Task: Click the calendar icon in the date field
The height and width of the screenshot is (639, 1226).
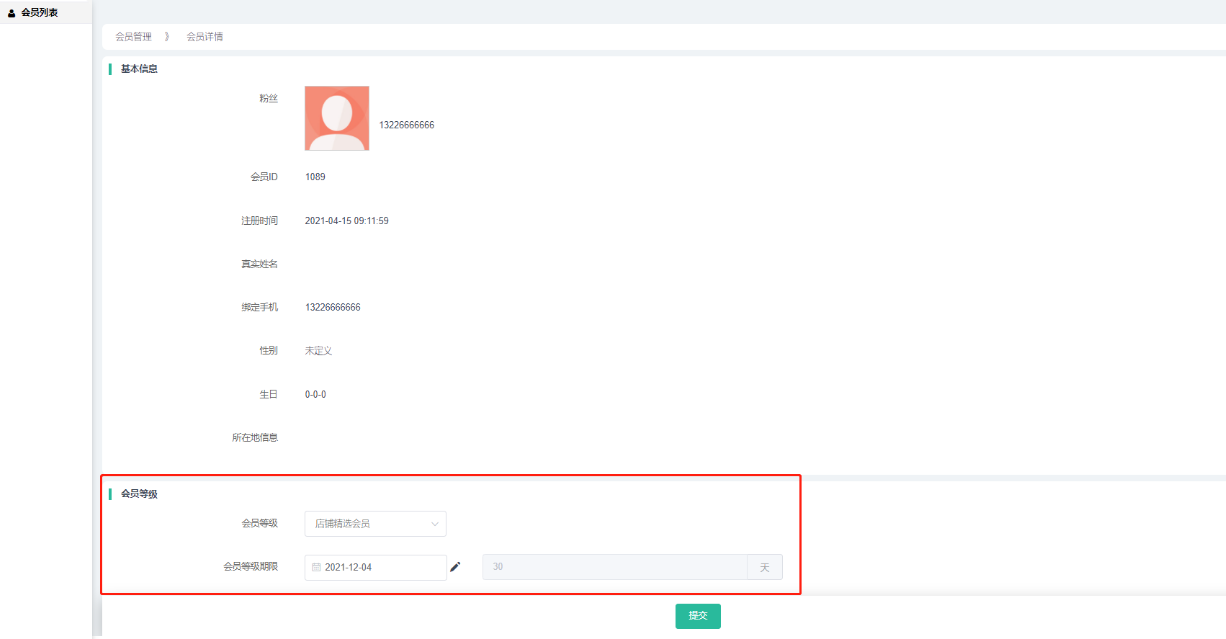Action: 316,567
